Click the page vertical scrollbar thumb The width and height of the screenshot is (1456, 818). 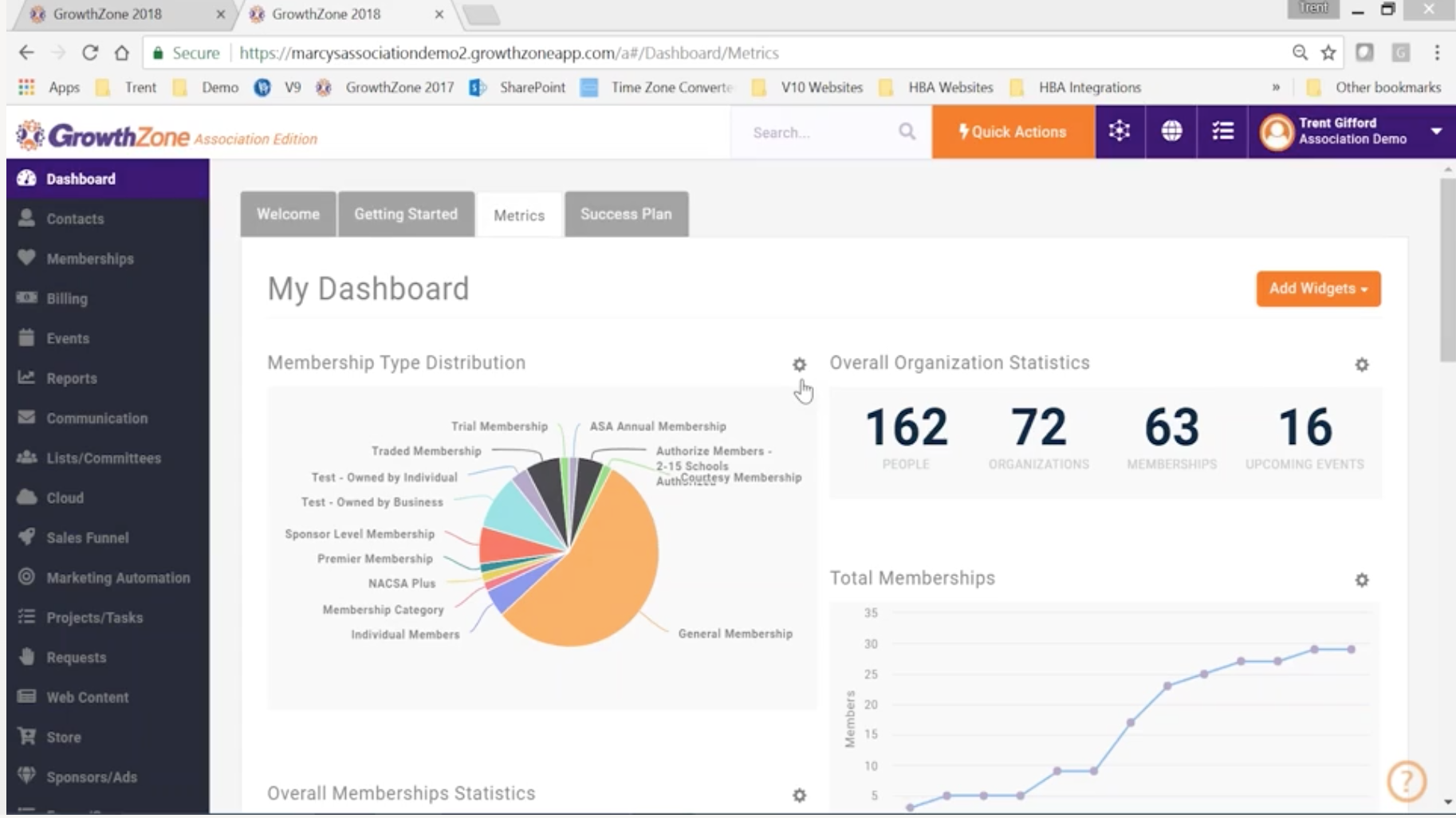coord(1447,269)
